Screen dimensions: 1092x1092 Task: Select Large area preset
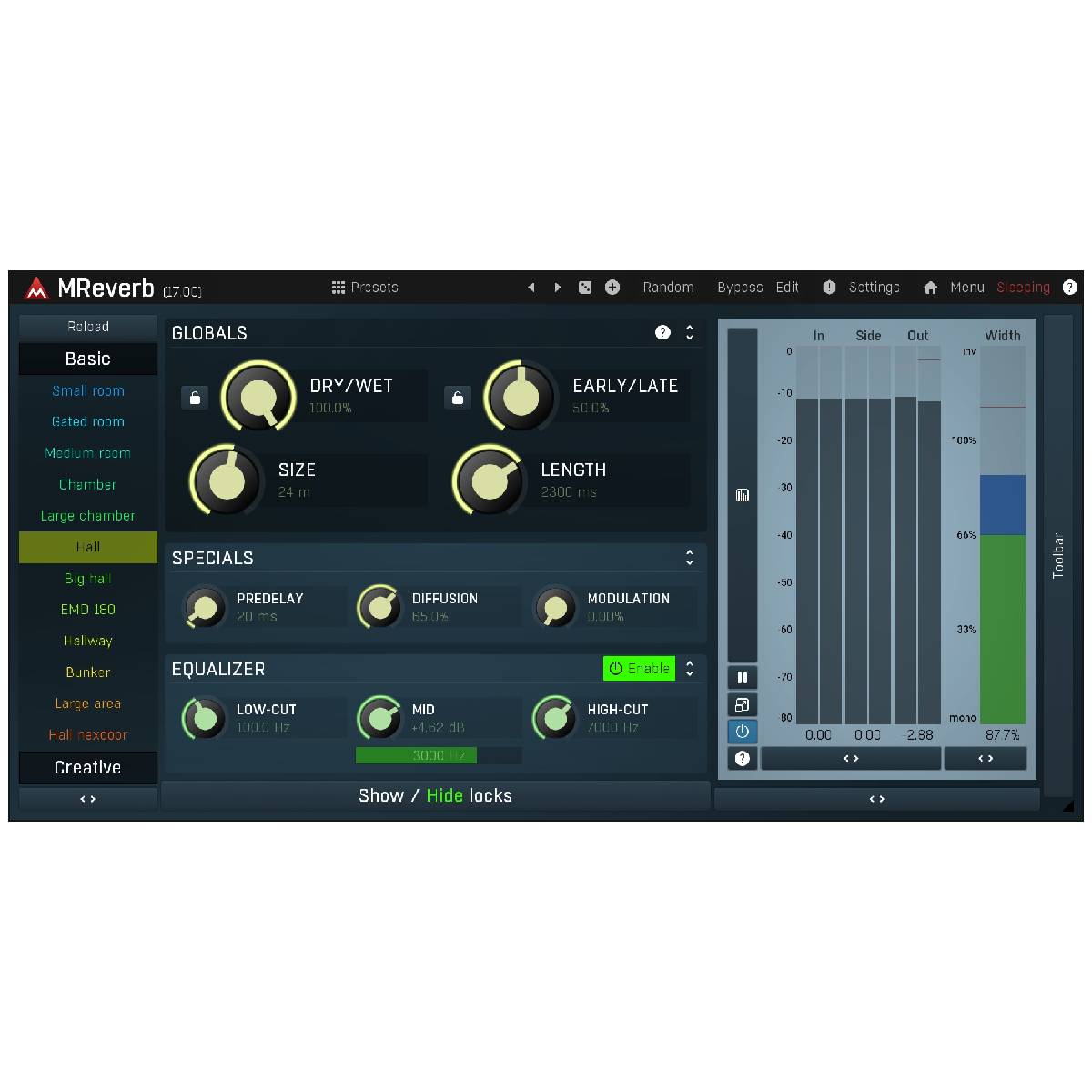tap(88, 703)
